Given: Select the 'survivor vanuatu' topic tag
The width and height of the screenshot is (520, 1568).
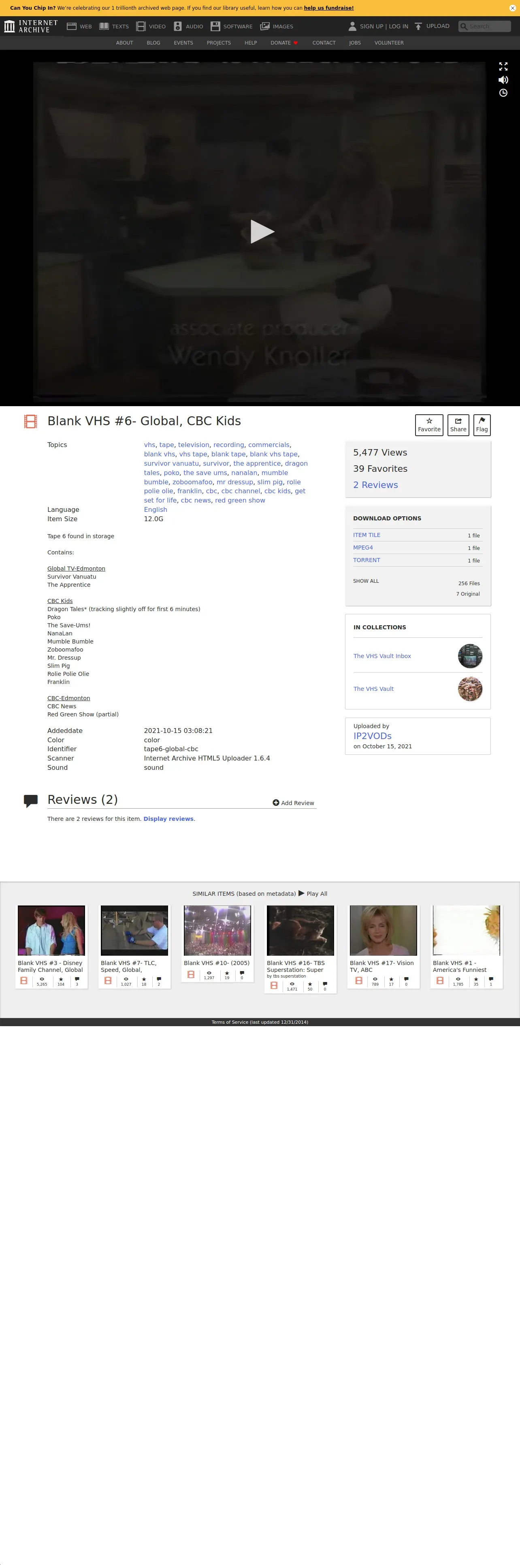Looking at the screenshot, I should (171, 463).
